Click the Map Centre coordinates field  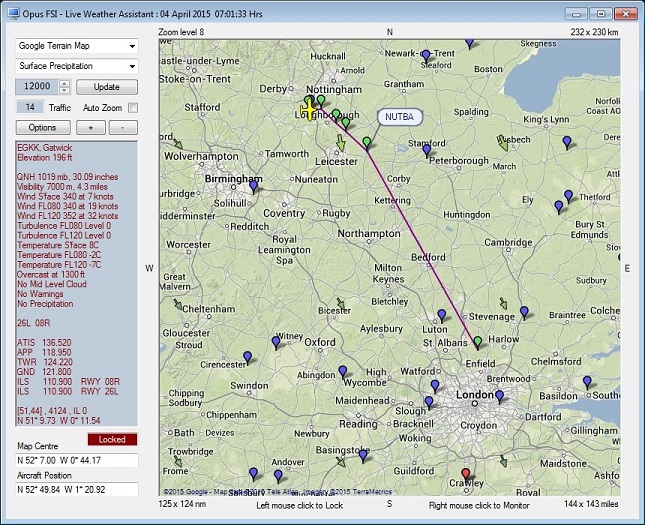coord(77,460)
